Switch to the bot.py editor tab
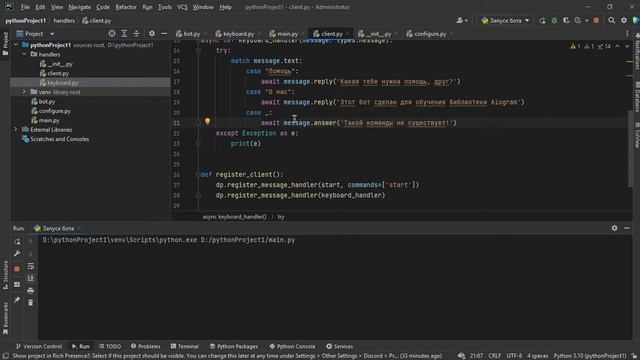This screenshot has height=360, width=640. point(191,34)
